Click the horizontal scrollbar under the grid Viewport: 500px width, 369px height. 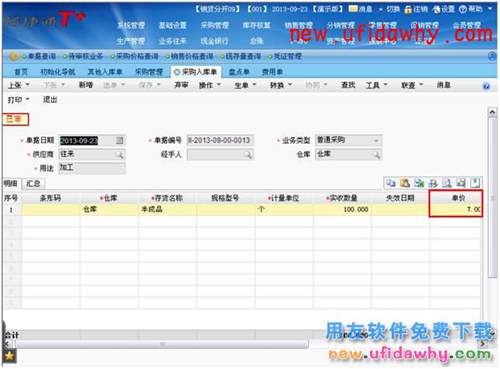pyautogui.click(x=161, y=344)
